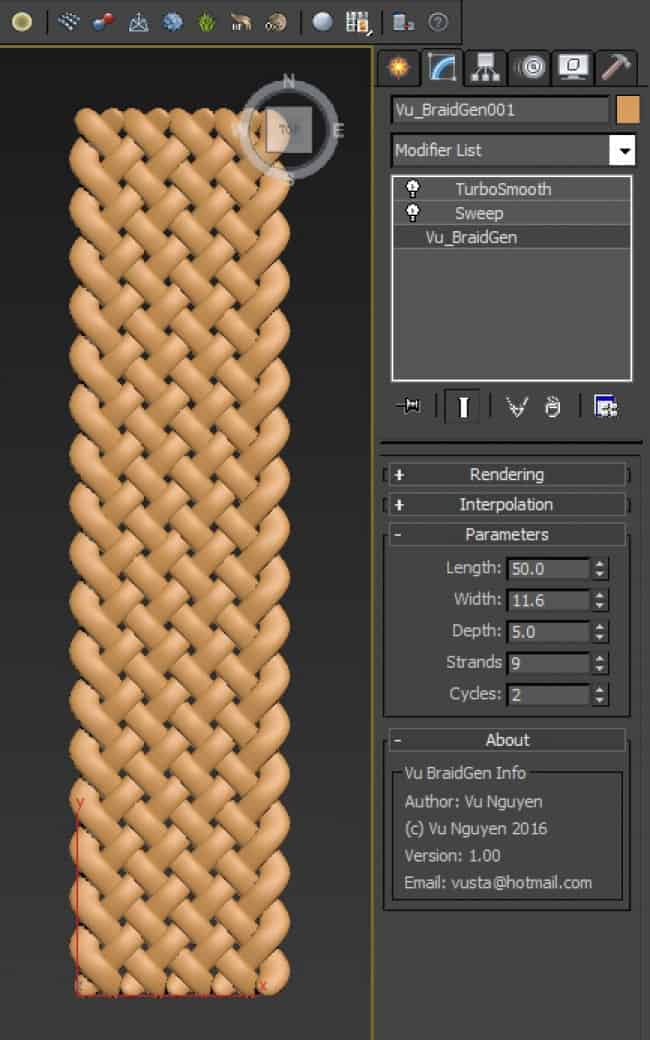Viewport: 650px width, 1040px height.
Task: Select Vu_BraidGen in modifier stack
Action: pyautogui.click(x=471, y=237)
